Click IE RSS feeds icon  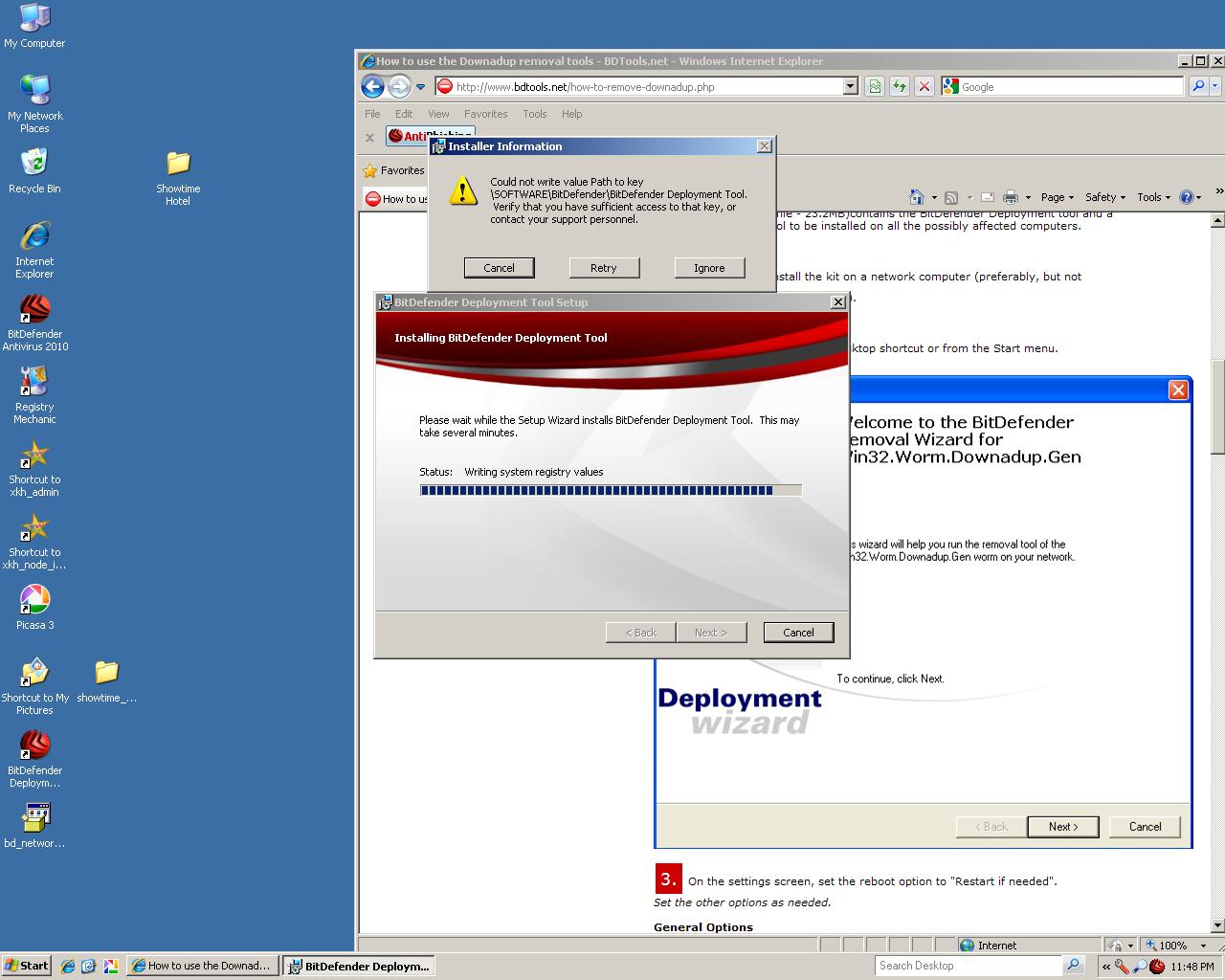(x=951, y=197)
